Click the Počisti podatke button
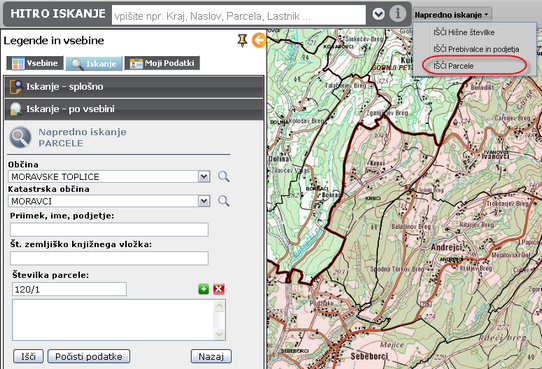This screenshot has width=542, height=369. (x=89, y=356)
